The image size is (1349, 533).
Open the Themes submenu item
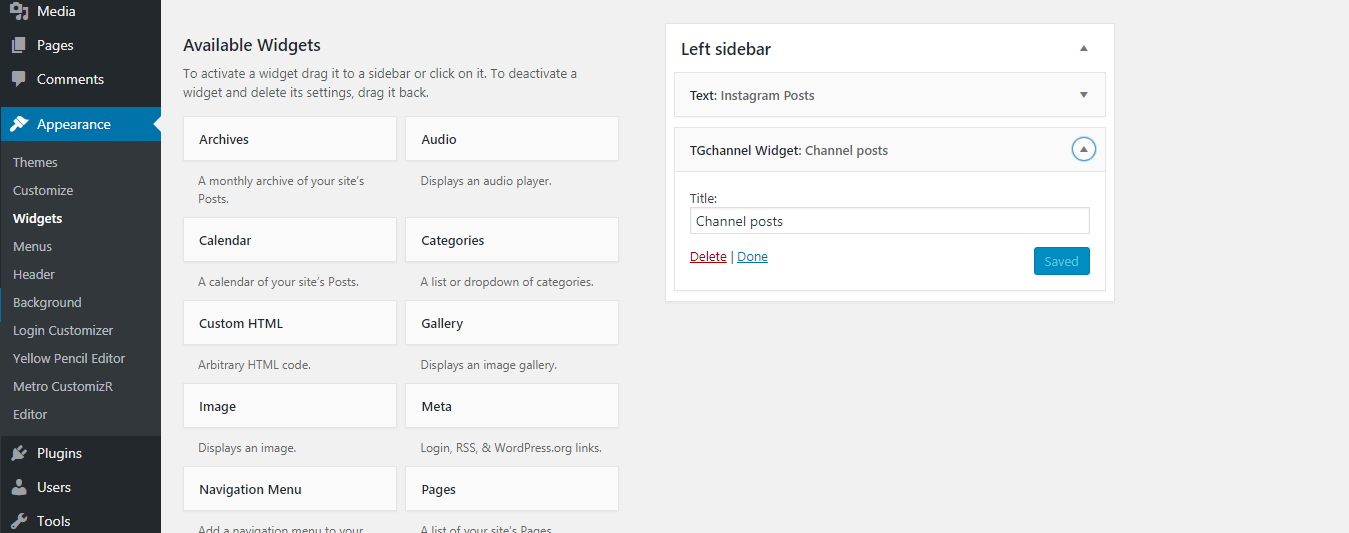tap(35, 162)
